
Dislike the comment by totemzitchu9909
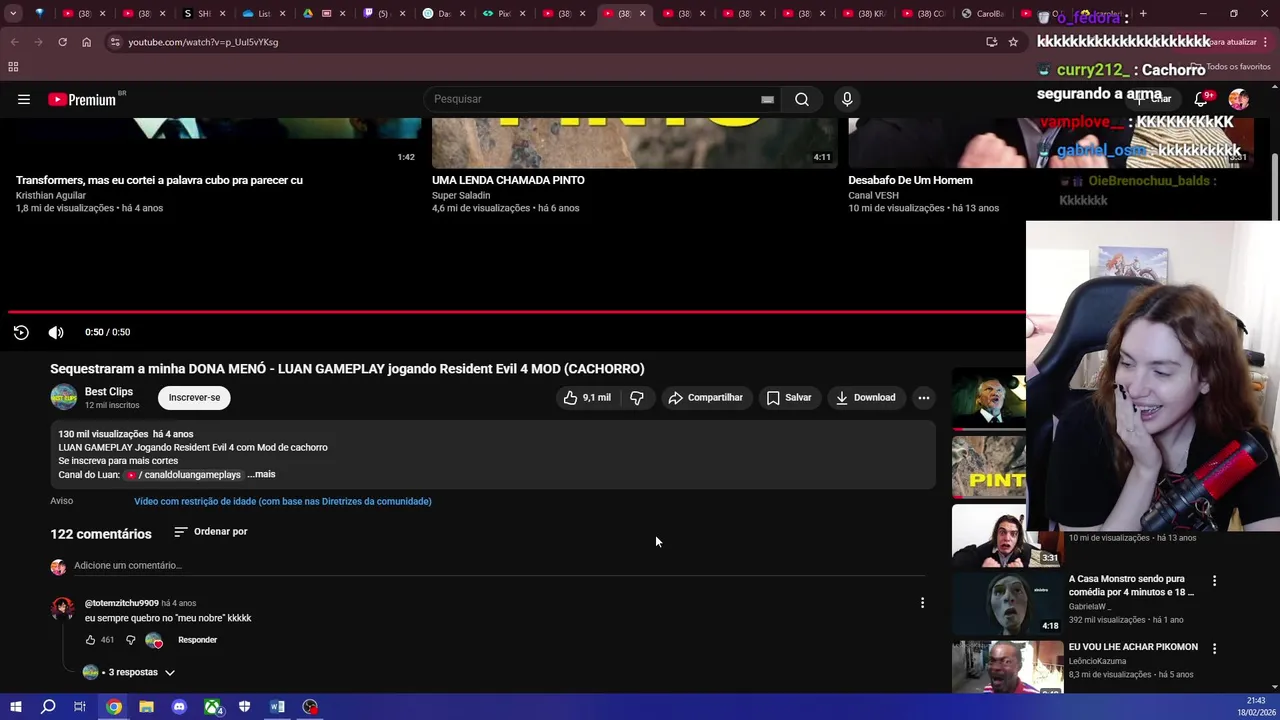pos(130,640)
